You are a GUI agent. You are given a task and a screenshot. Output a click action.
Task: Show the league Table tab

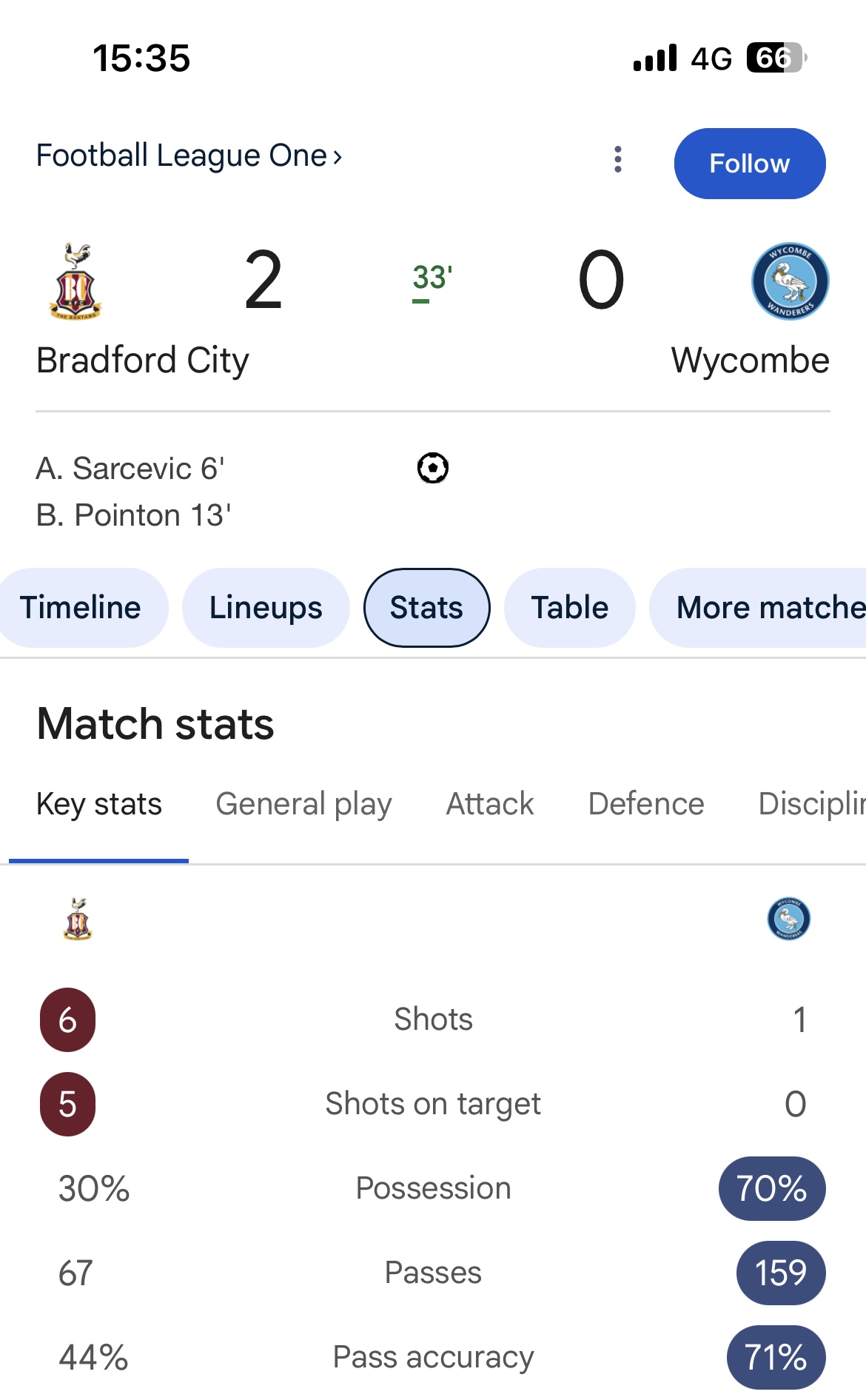click(569, 608)
